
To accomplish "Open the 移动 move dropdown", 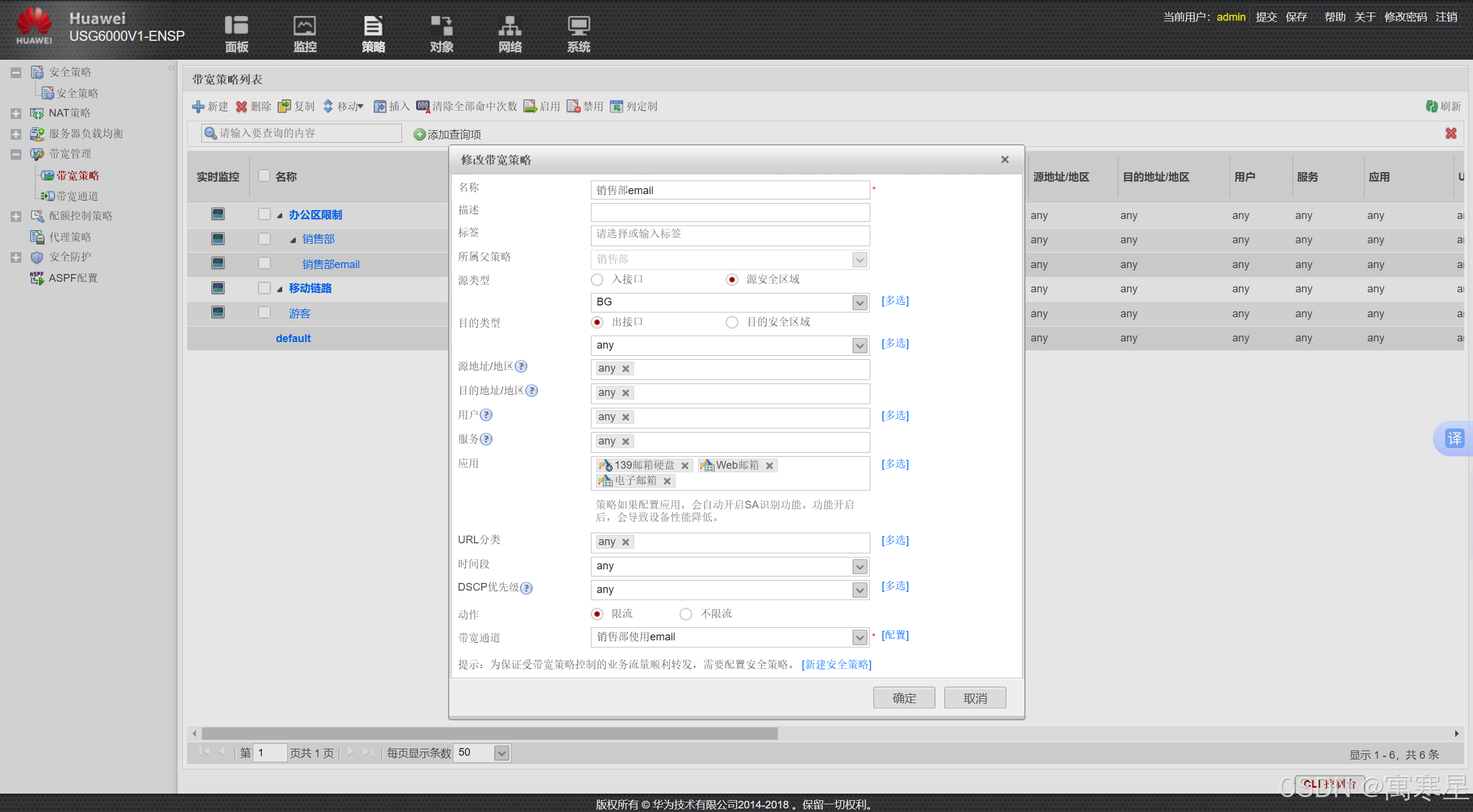I will 343,107.
